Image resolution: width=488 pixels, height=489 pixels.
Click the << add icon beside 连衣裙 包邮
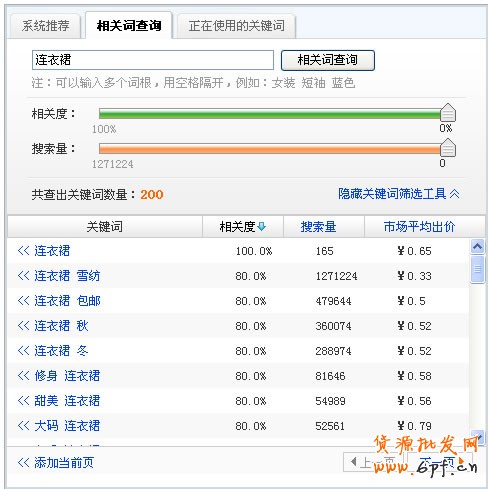pos(23,301)
